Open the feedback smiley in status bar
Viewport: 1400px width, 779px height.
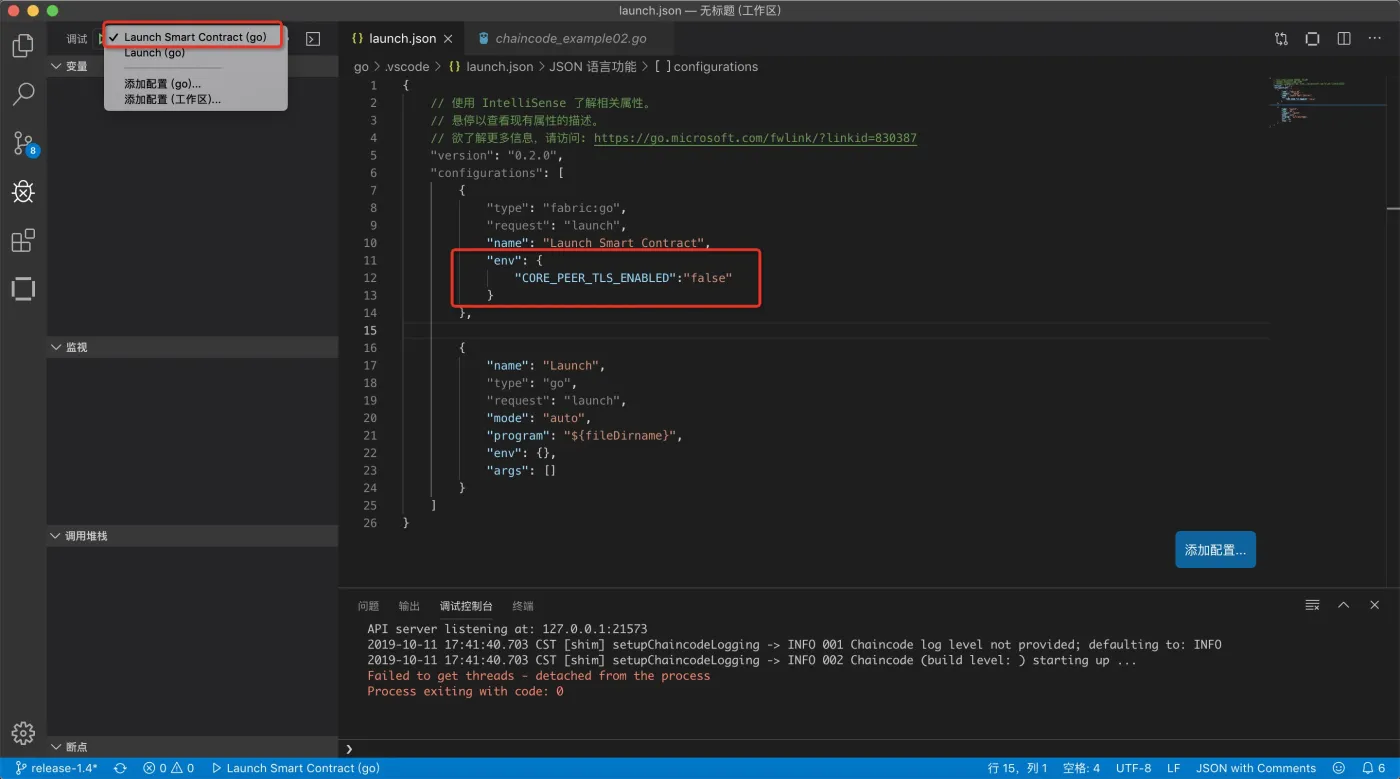tap(1339, 768)
